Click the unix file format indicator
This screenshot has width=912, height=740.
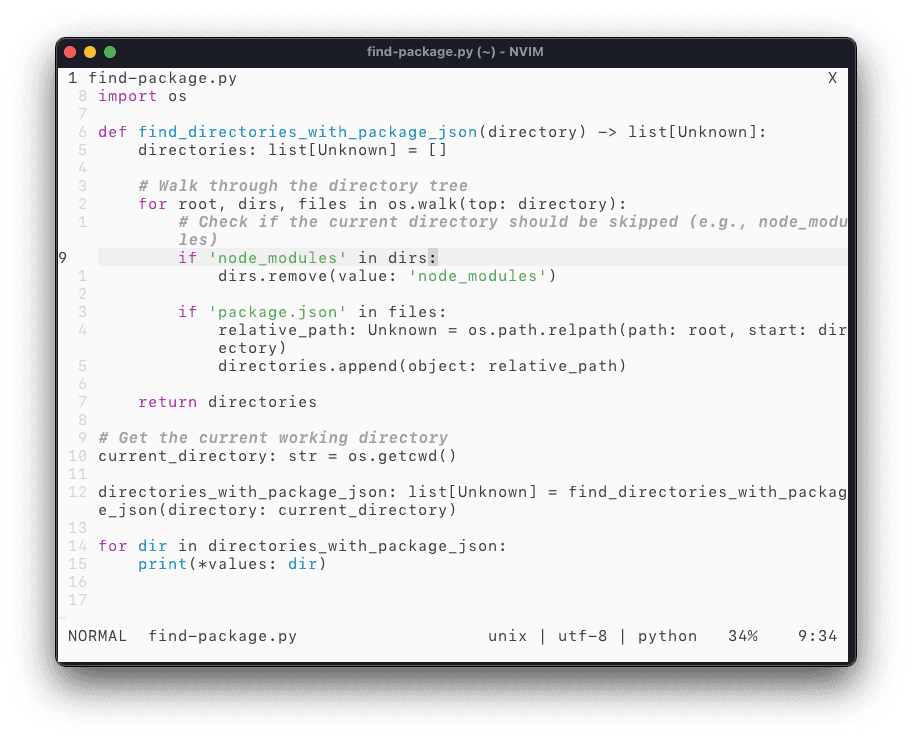point(507,636)
